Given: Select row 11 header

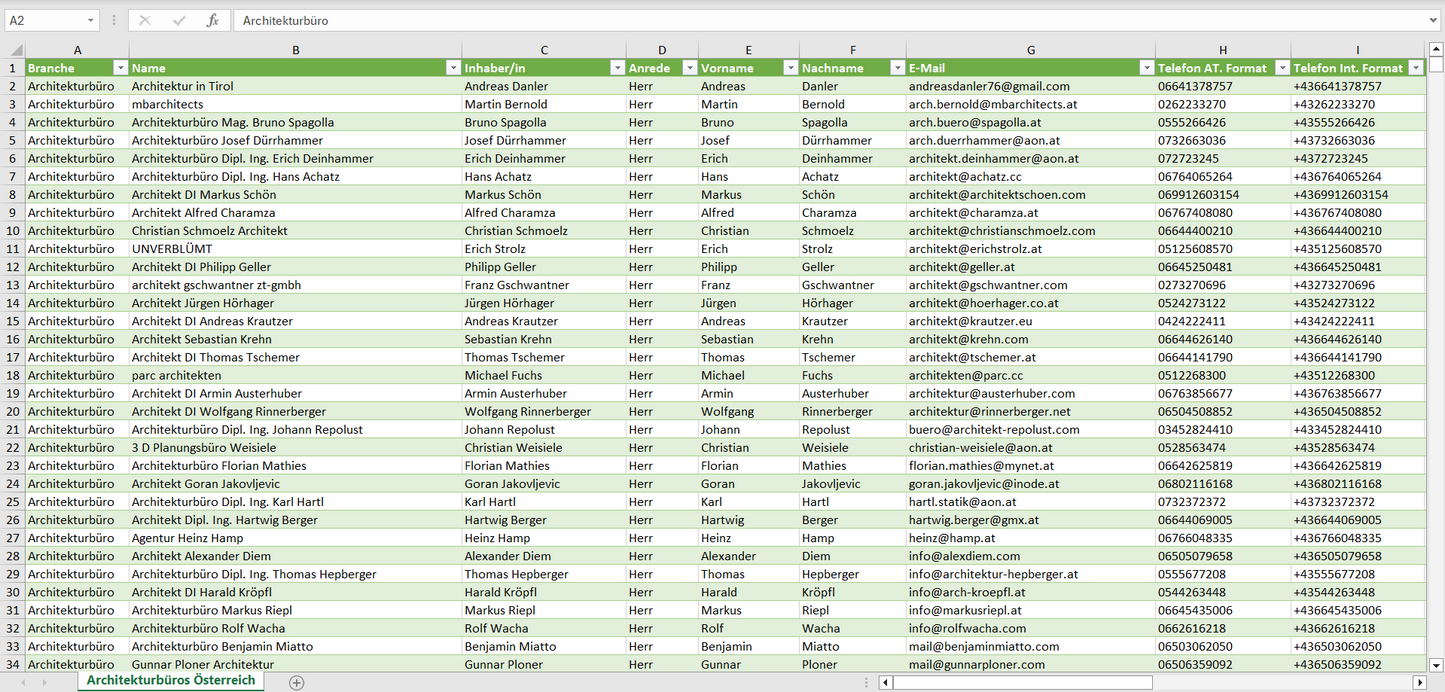Looking at the screenshot, I should [x=13, y=249].
